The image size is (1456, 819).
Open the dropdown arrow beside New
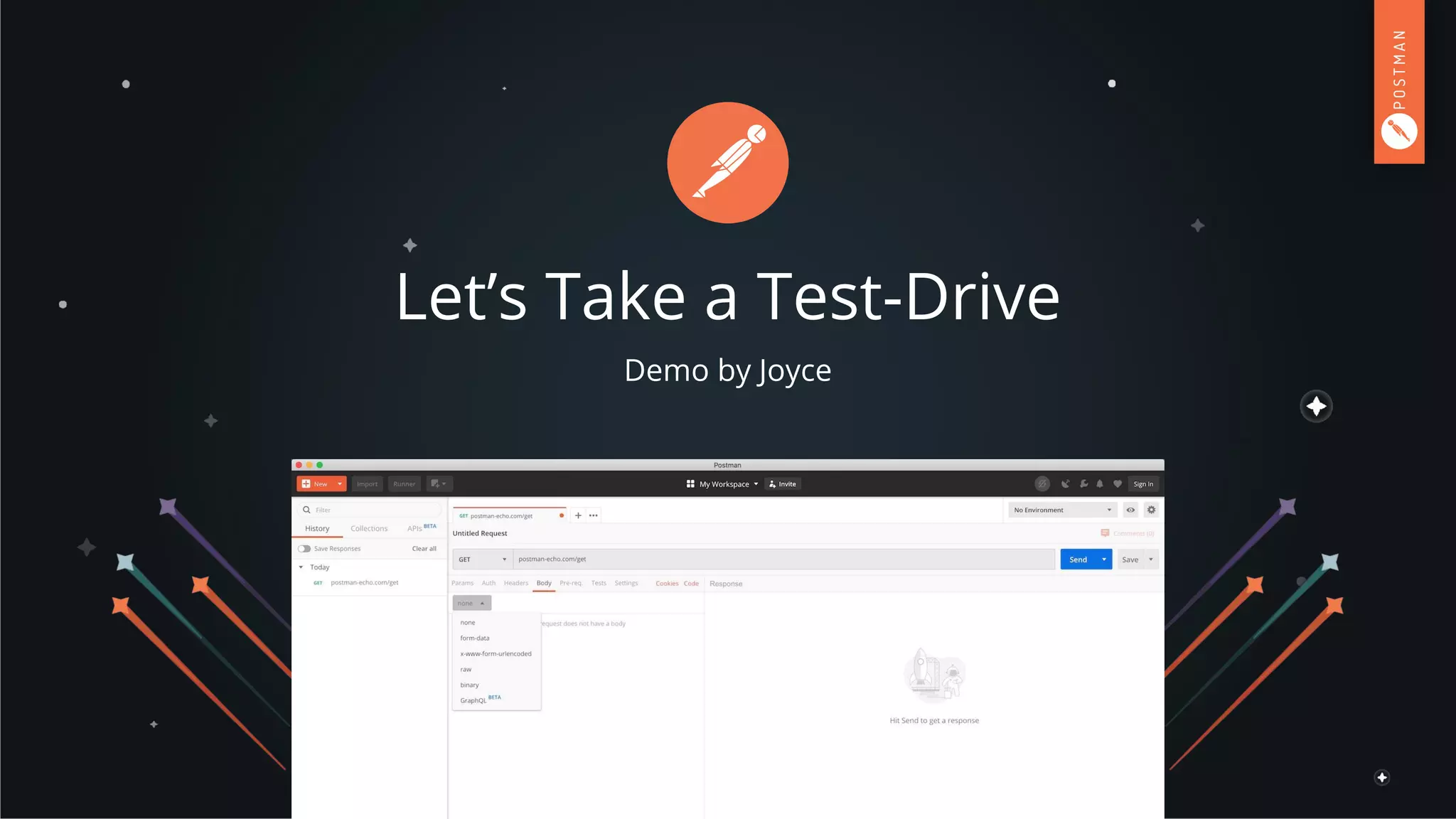click(340, 484)
